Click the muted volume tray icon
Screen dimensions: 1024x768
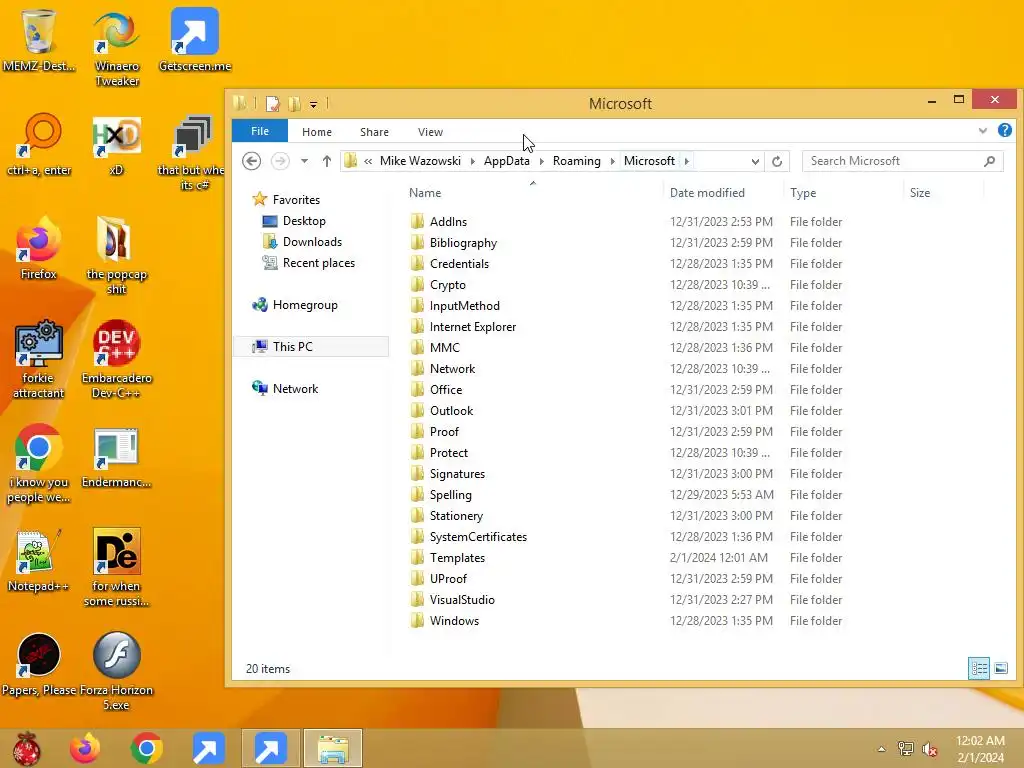coord(929,748)
